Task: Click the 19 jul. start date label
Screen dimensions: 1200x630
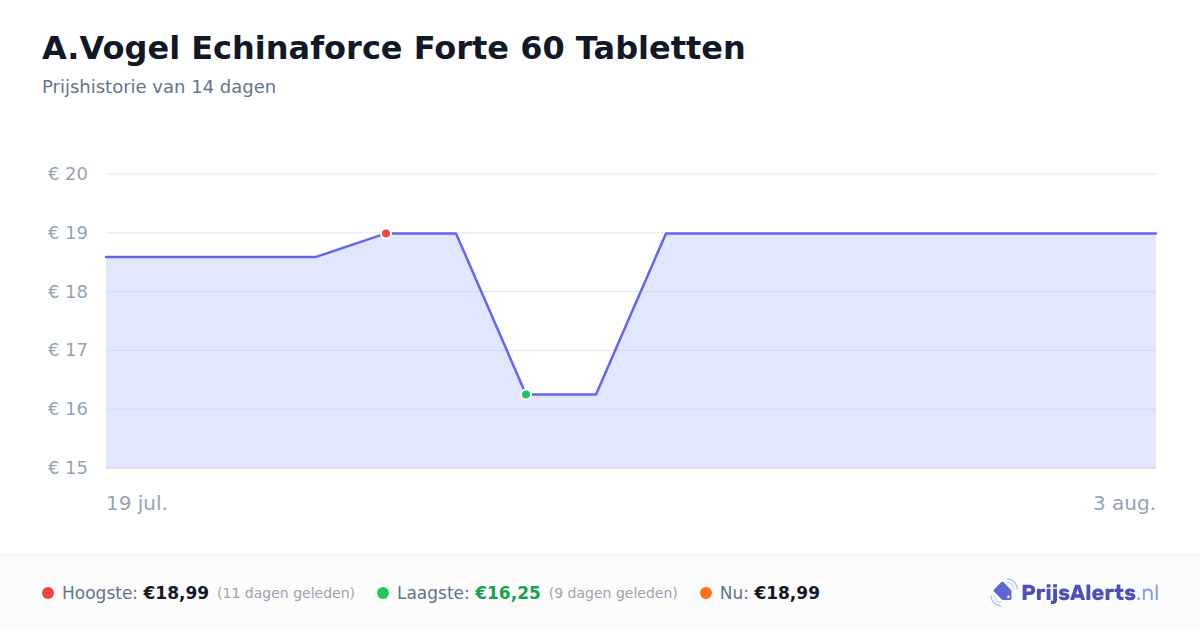Action: coord(137,503)
